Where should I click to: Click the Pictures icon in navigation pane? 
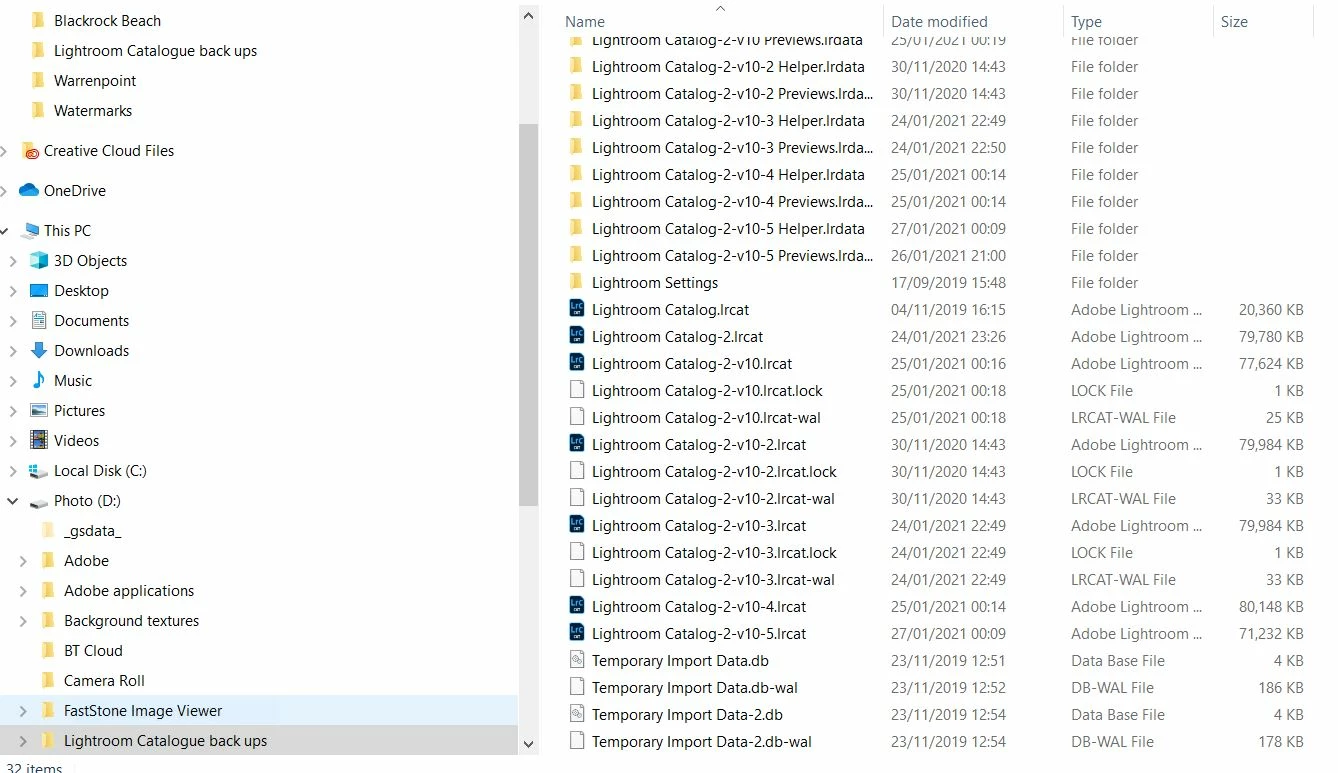pos(39,410)
